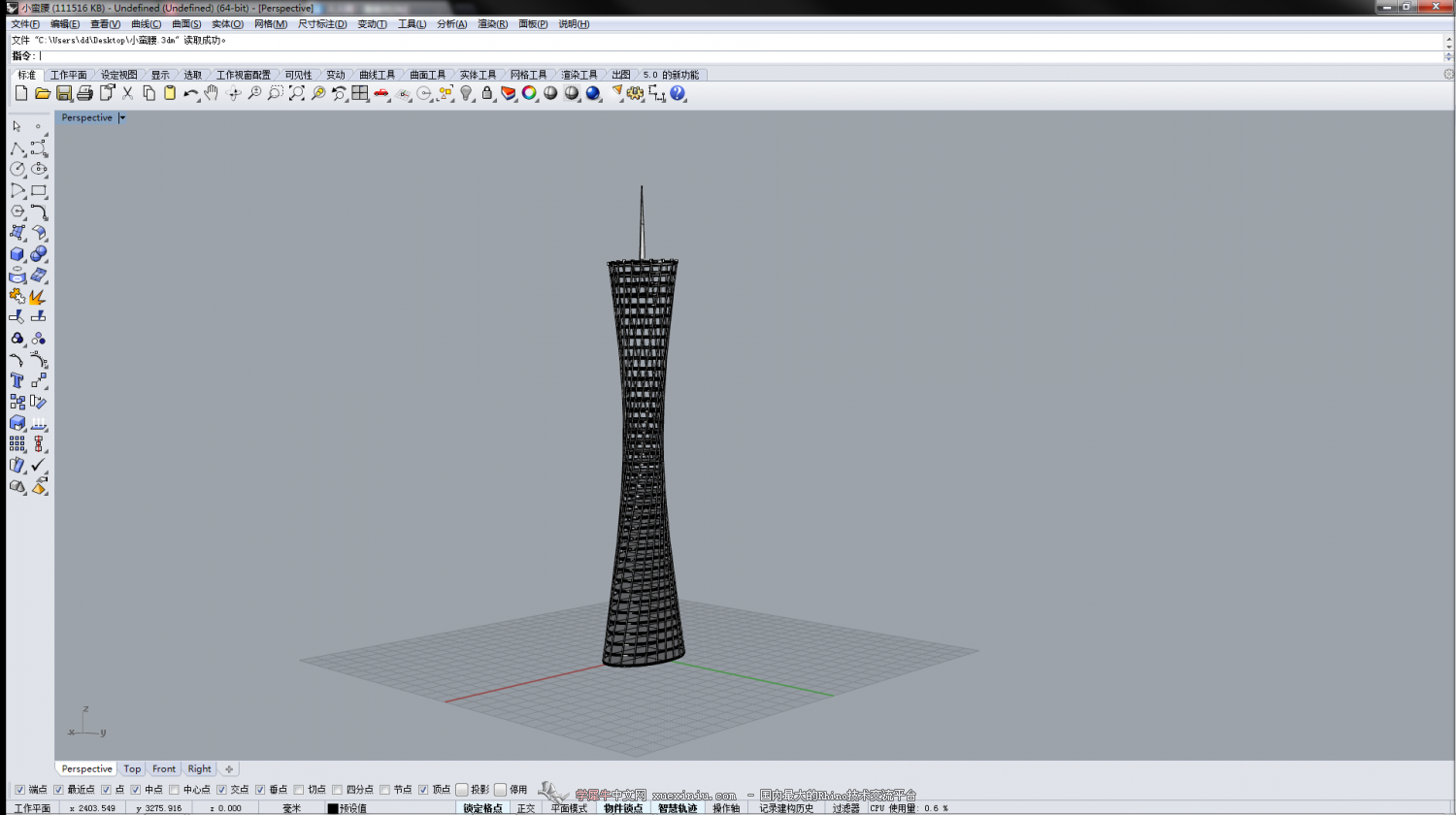Switch to the 曲线工具 toolbar tab
This screenshot has width=1456, height=815.
(378, 75)
